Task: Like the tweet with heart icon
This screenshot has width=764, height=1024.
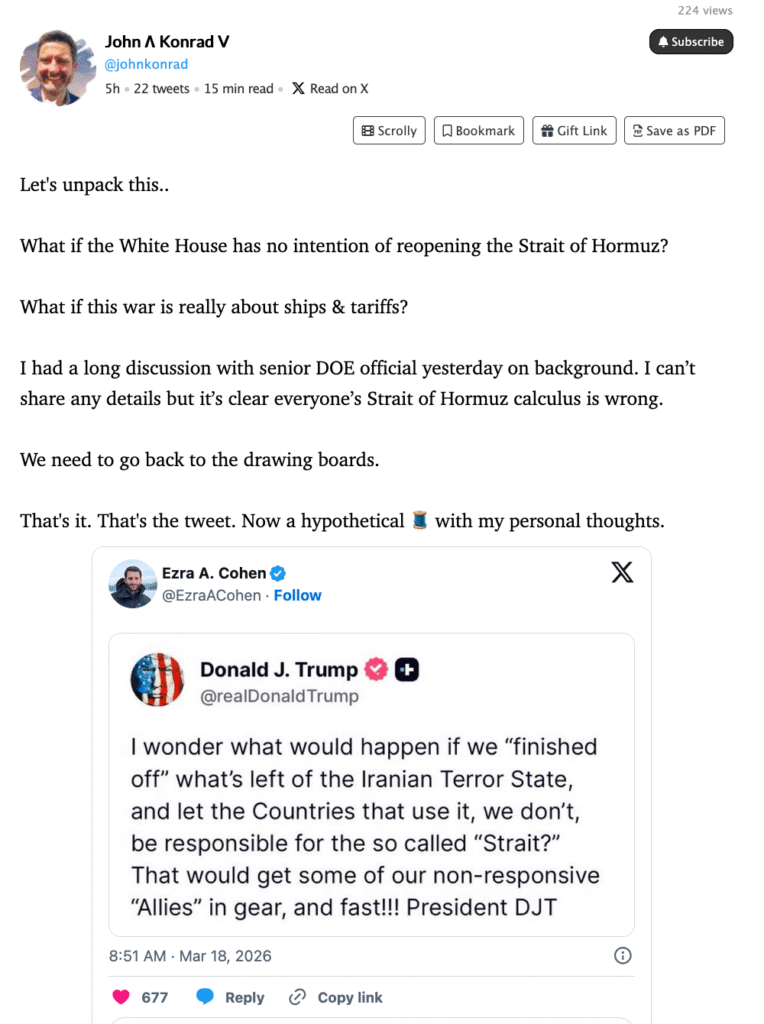Action: click(x=121, y=997)
